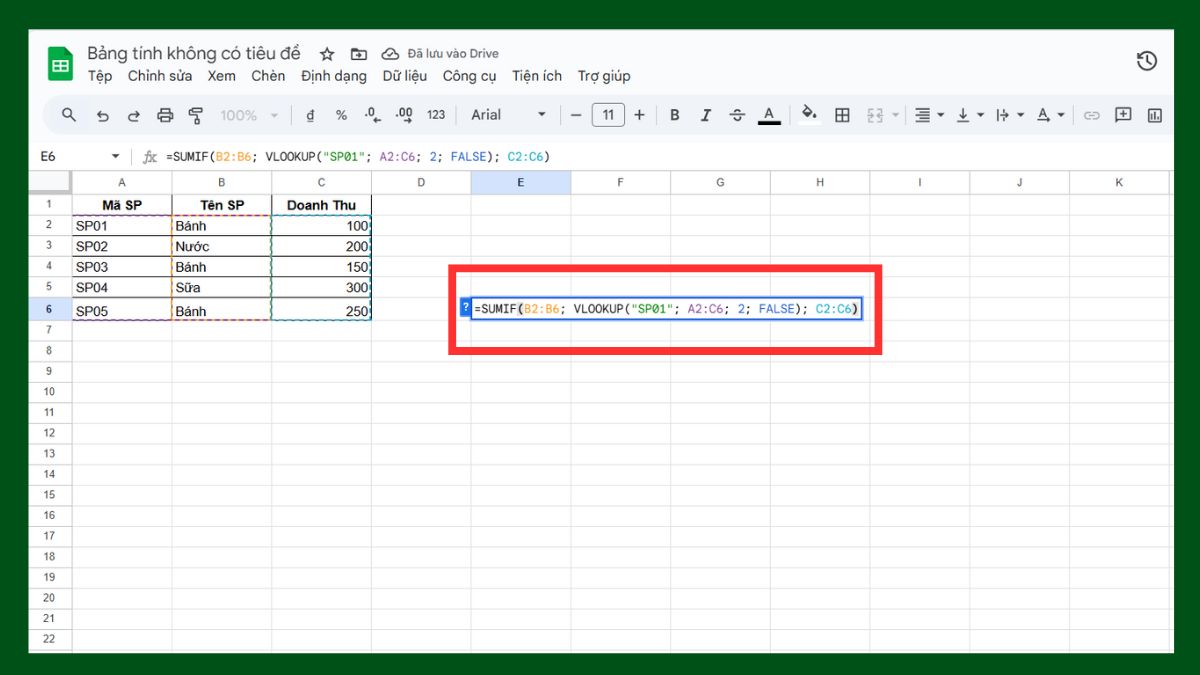Image resolution: width=1200 pixels, height=675 pixels.
Task: Select the Mã SP header cell
Action: tap(122, 205)
